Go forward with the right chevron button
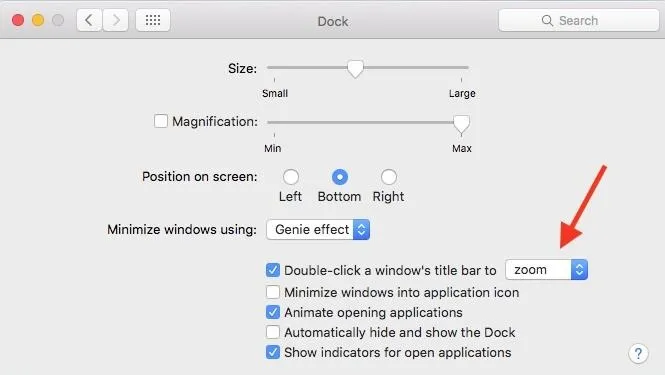The image size is (665, 375). [116, 20]
